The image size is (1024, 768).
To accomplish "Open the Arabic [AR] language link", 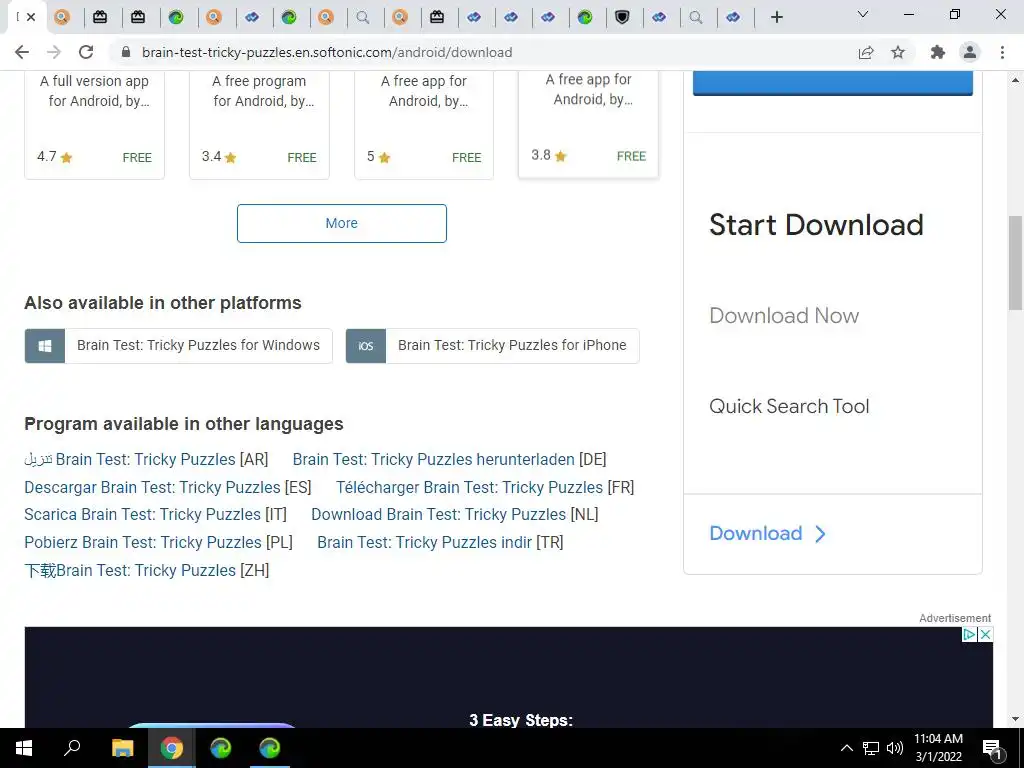I will (146, 459).
